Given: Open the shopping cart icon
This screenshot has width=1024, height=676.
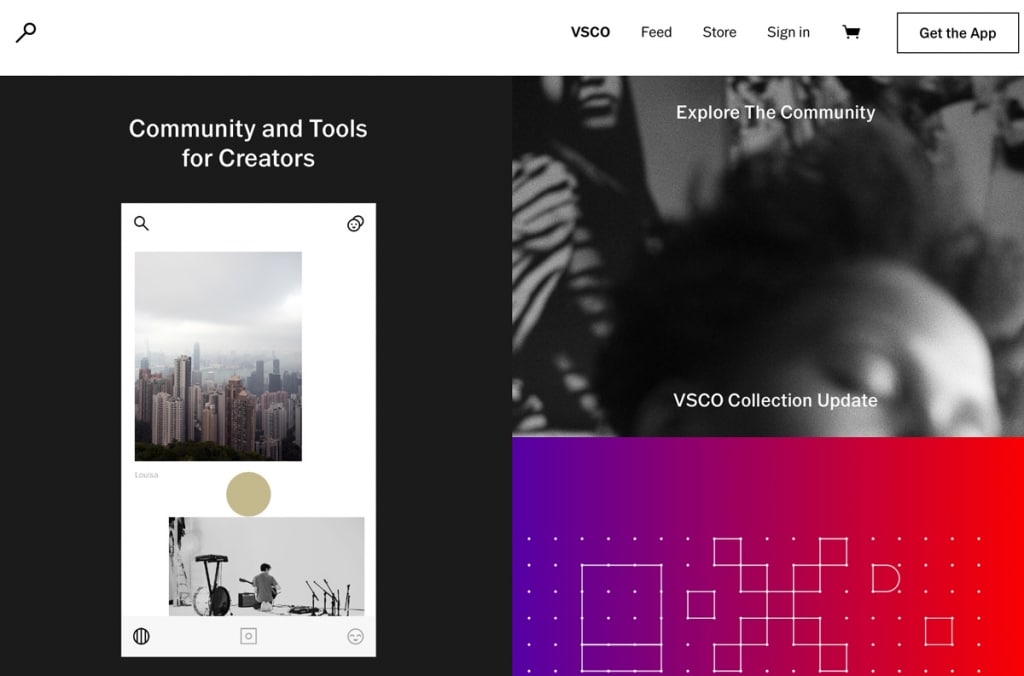Looking at the screenshot, I should coord(851,32).
